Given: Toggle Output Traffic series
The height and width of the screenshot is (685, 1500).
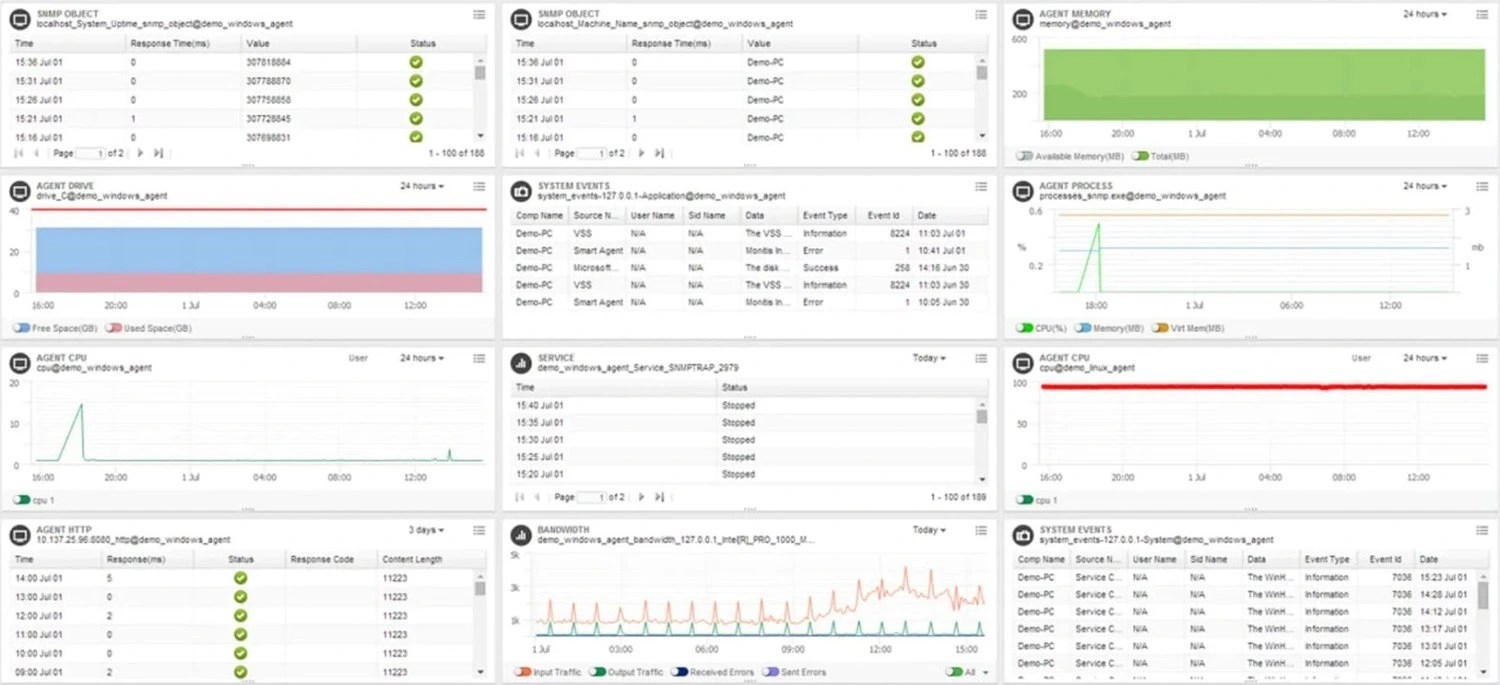Looking at the screenshot, I should 598,672.
